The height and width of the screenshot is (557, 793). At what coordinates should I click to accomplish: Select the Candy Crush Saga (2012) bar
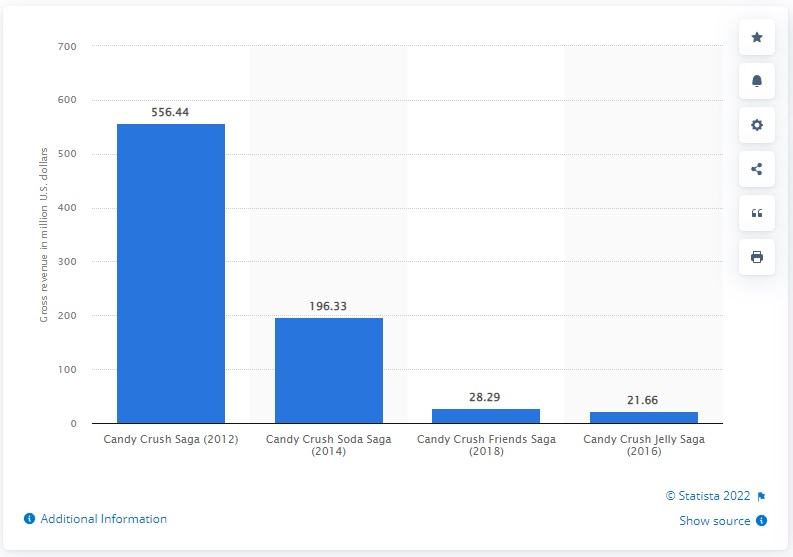click(x=171, y=273)
